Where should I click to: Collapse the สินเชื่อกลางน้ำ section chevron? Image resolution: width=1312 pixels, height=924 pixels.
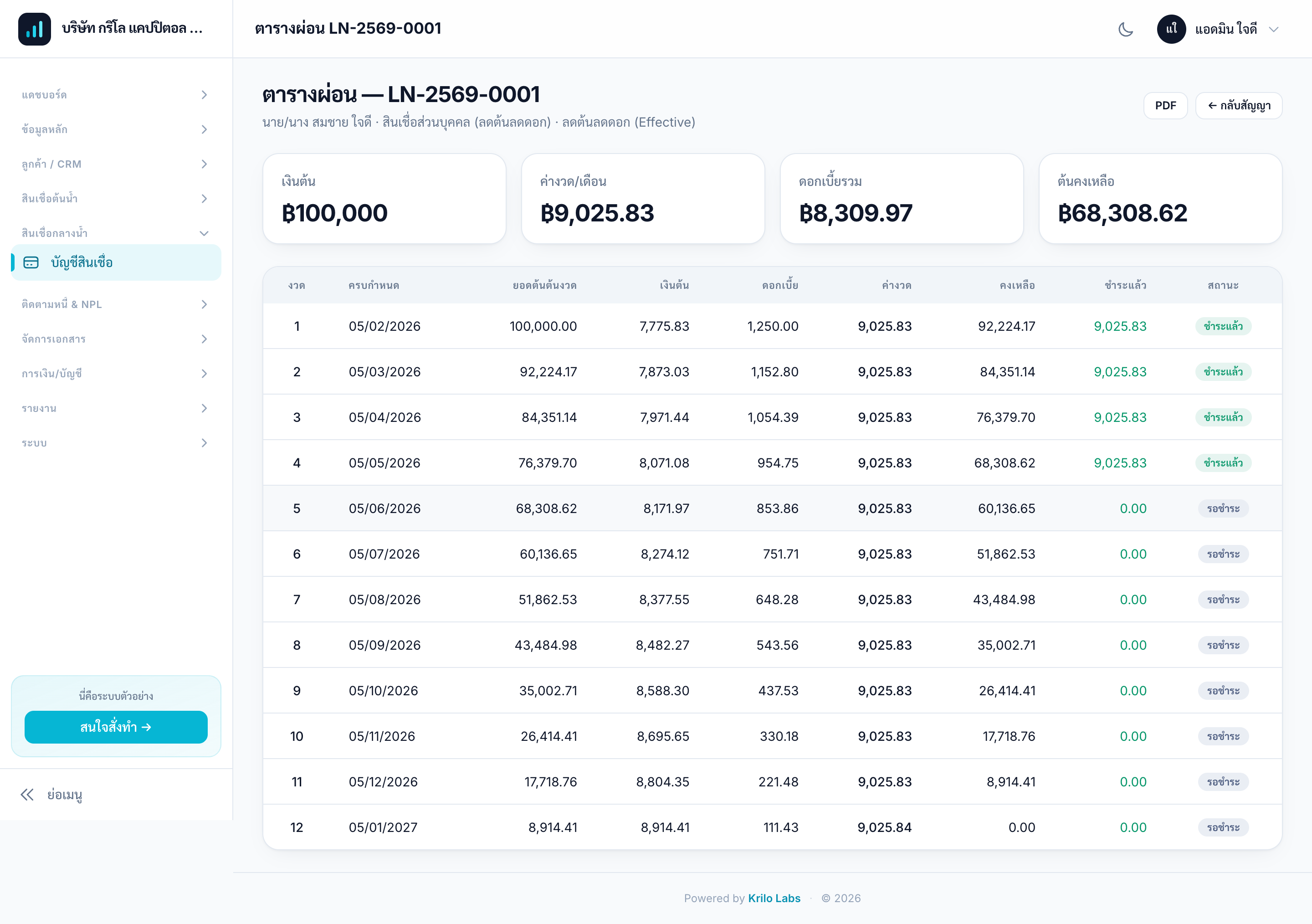pyautogui.click(x=204, y=233)
